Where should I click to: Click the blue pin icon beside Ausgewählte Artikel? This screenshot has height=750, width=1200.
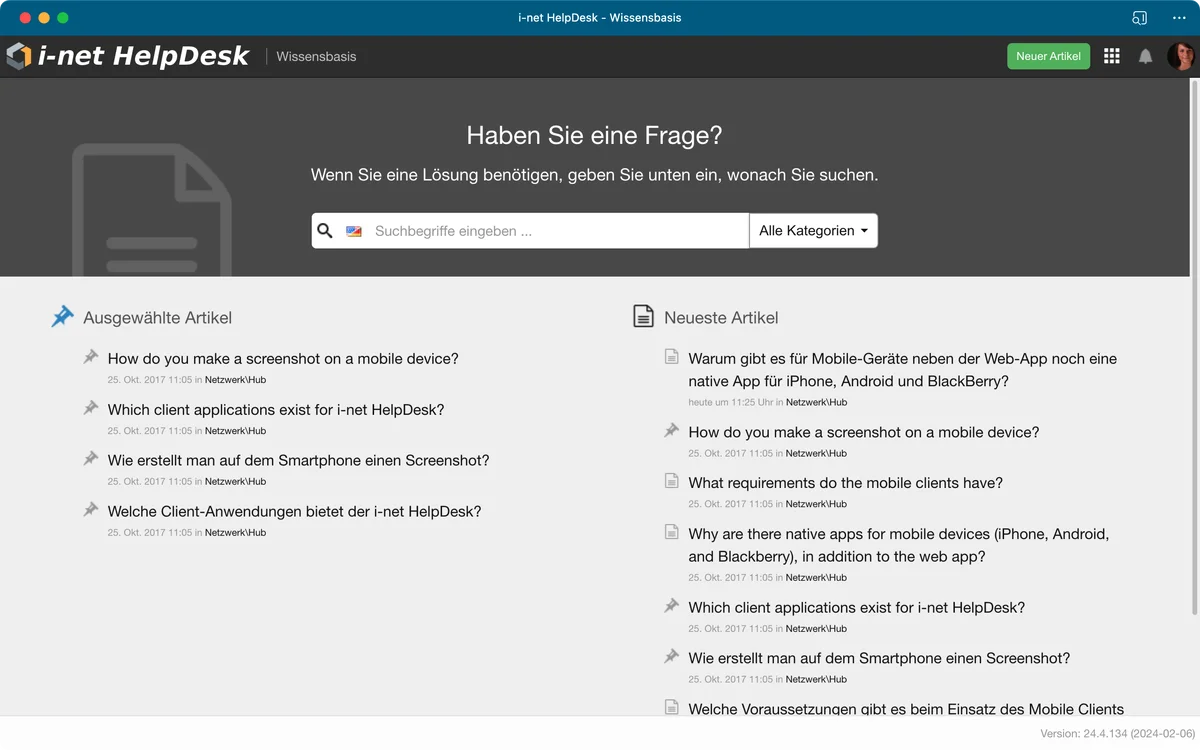click(62, 317)
